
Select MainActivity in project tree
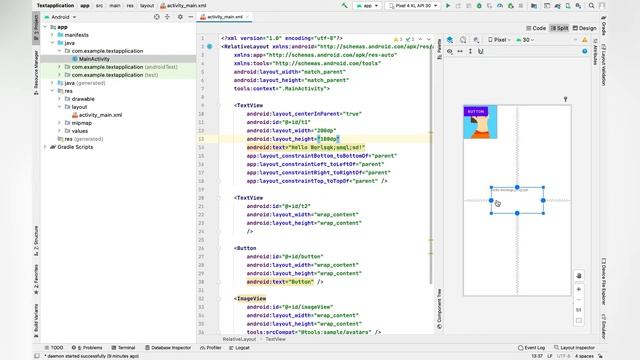(94, 59)
